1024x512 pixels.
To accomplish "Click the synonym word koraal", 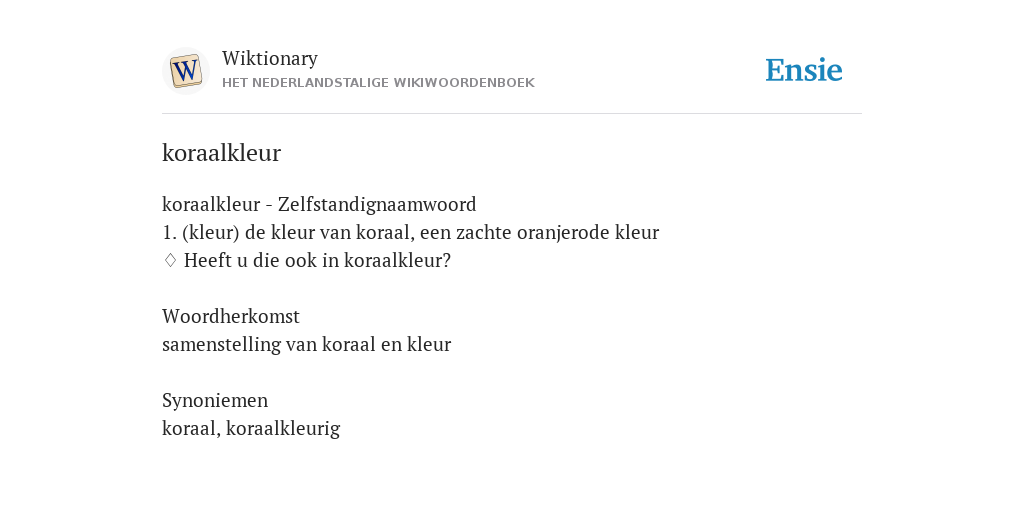I will coord(189,428).
